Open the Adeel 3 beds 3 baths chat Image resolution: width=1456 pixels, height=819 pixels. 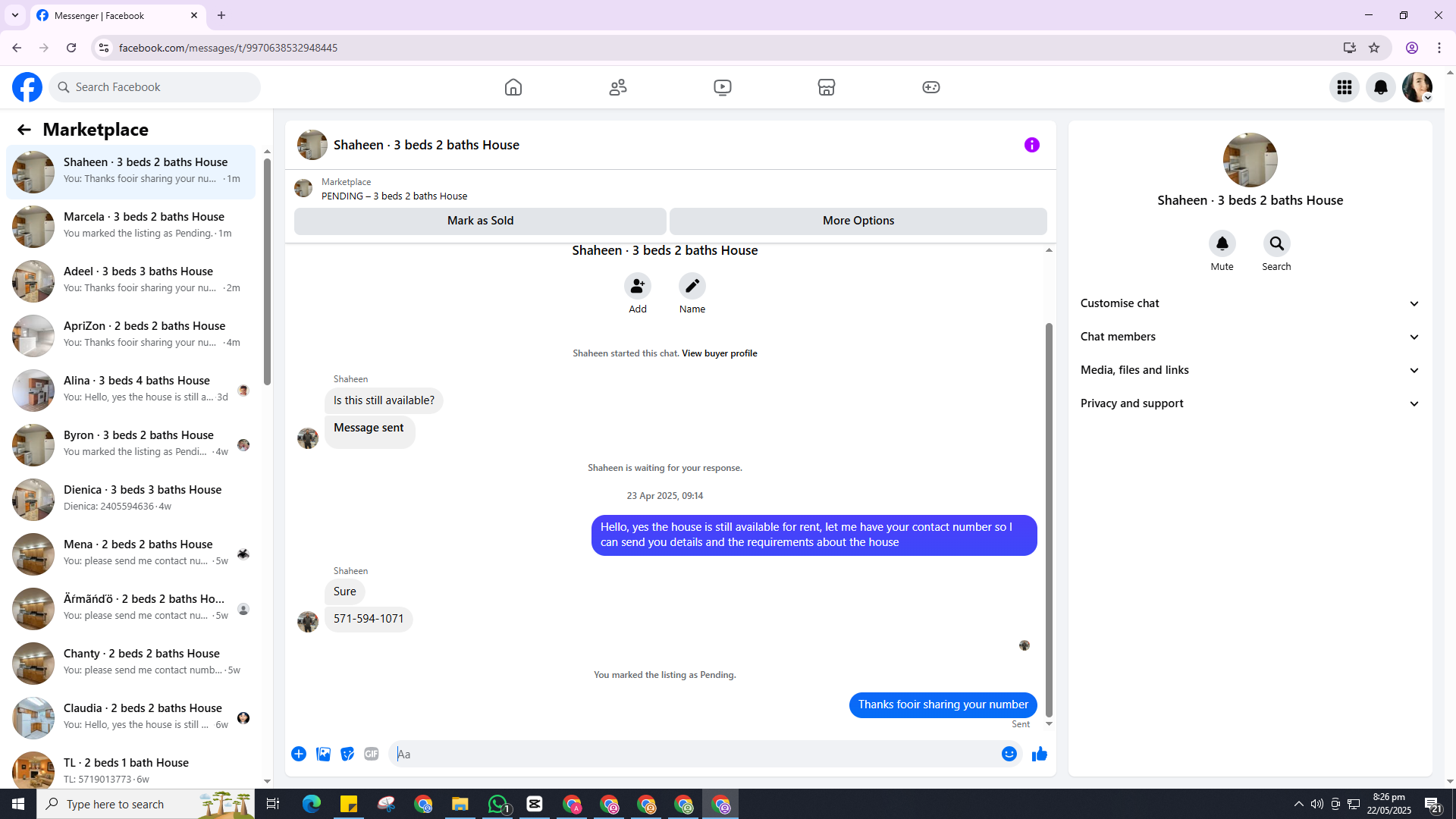click(x=131, y=281)
